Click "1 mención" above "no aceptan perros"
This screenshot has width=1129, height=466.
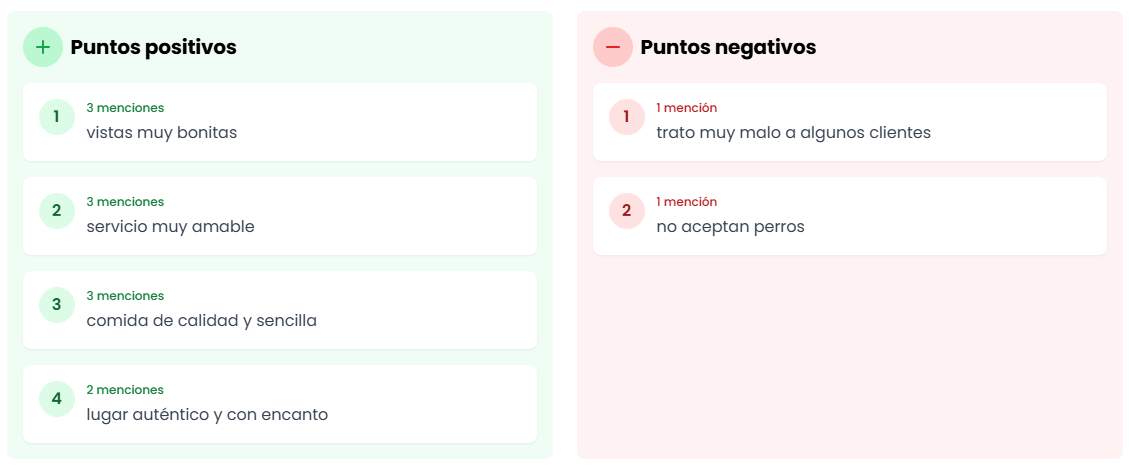pyautogui.click(x=686, y=202)
